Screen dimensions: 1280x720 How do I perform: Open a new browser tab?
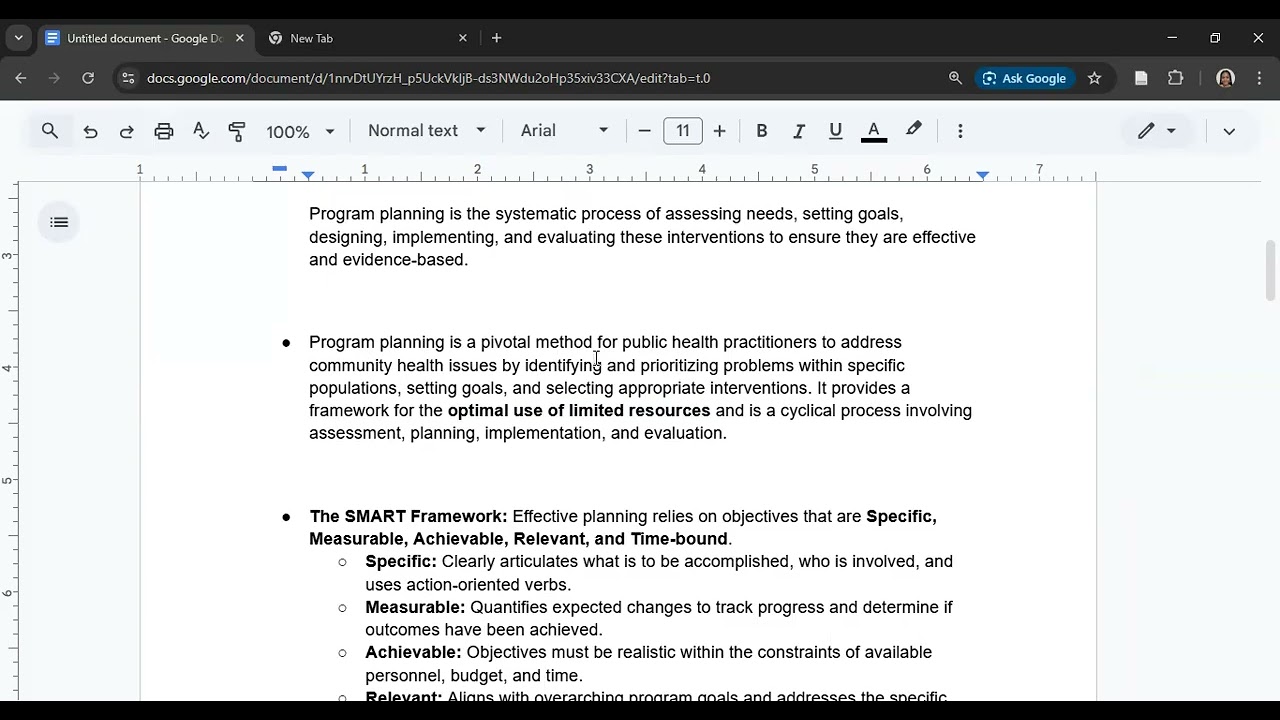coord(496,38)
